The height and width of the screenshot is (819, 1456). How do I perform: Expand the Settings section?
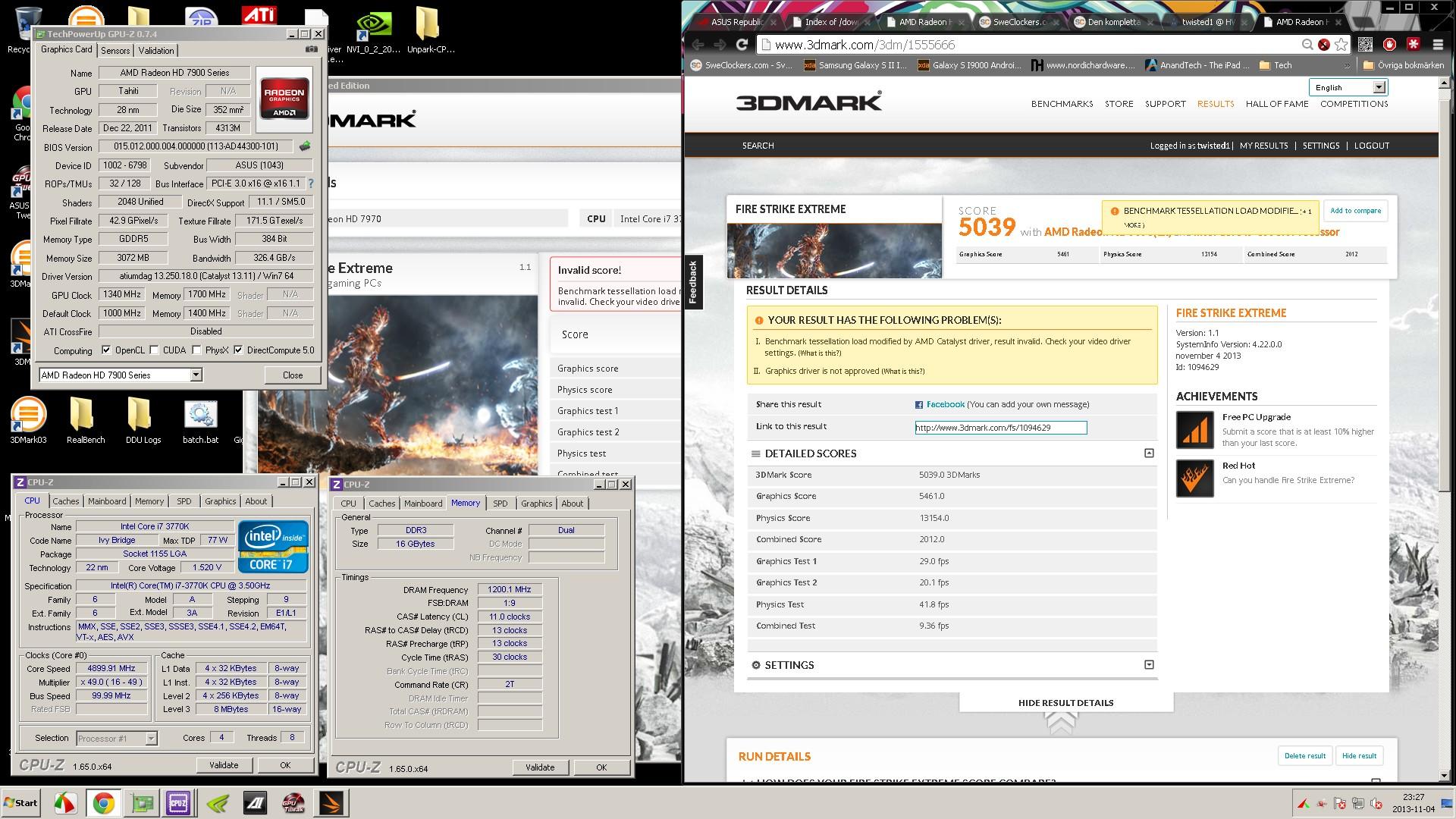[1149, 664]
